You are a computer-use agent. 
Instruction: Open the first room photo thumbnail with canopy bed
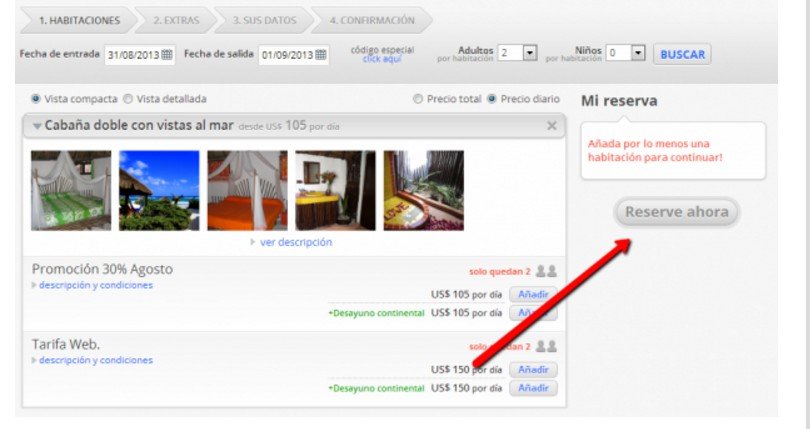click(71, 190)
